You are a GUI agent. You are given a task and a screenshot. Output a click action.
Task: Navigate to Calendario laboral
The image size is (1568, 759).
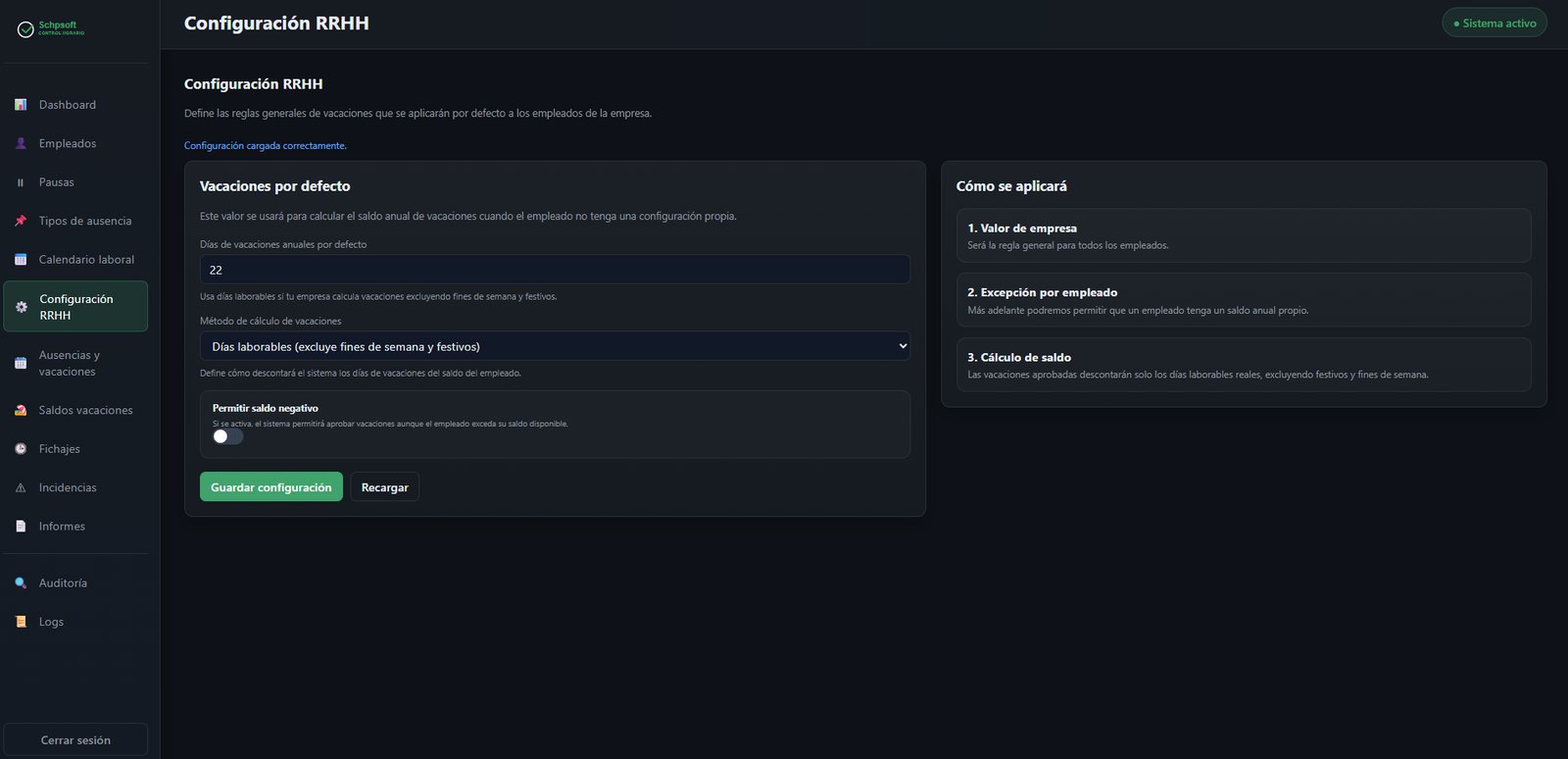75,260
